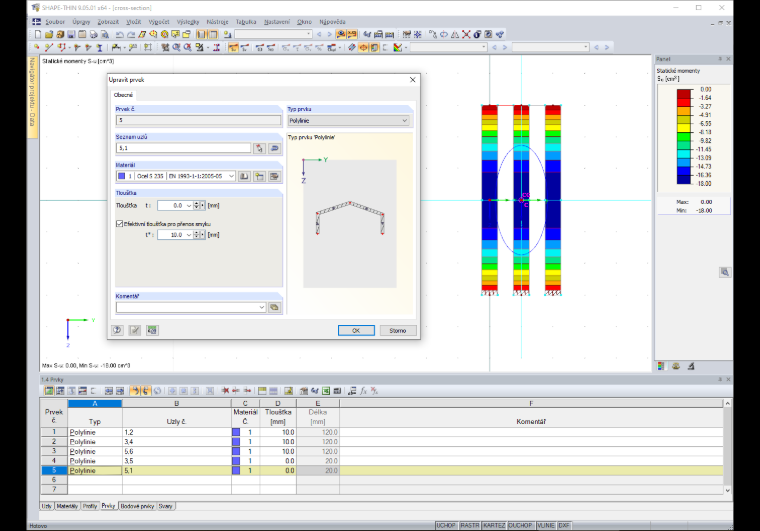The height and width of the screenshot is (531, 760).
Task: Select the cell with nodes 3,5 in row 4
Action: pyautogui.click(x=176, y=461)
